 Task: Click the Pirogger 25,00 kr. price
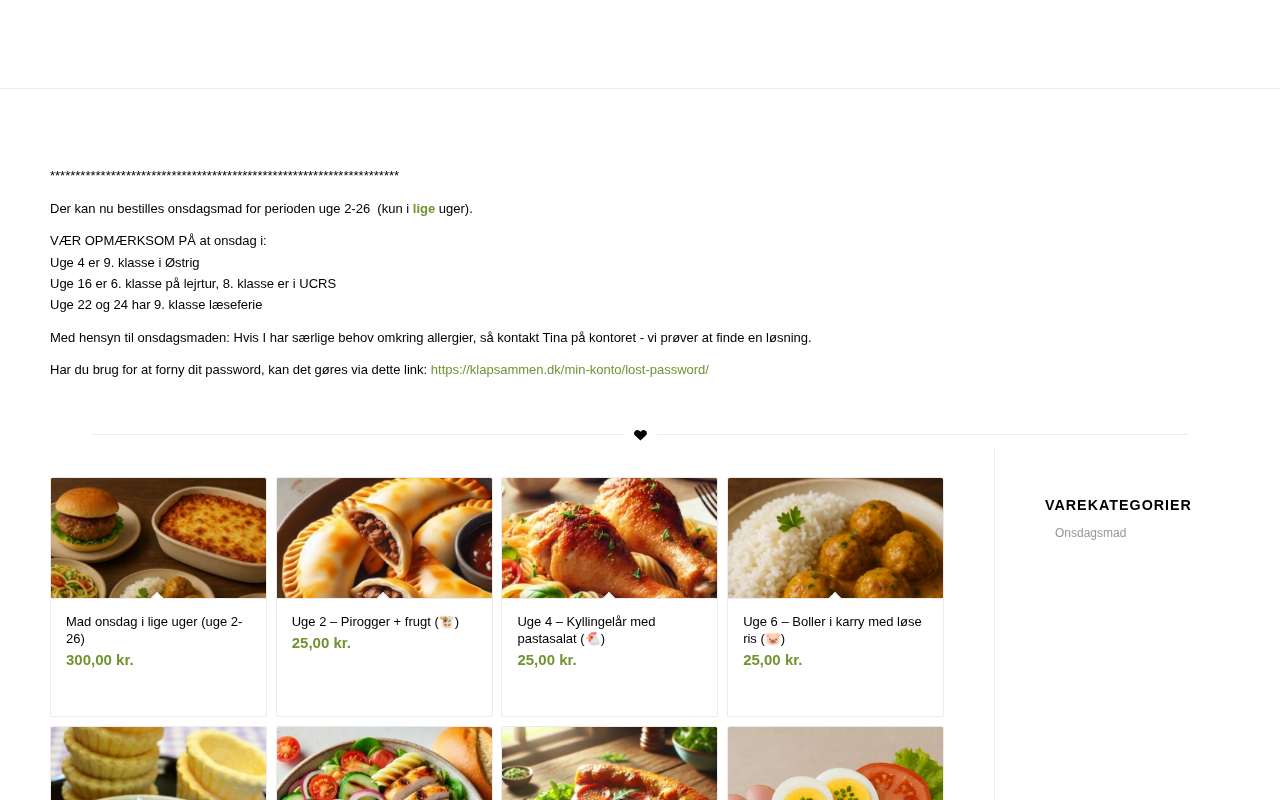click(321, 643)
